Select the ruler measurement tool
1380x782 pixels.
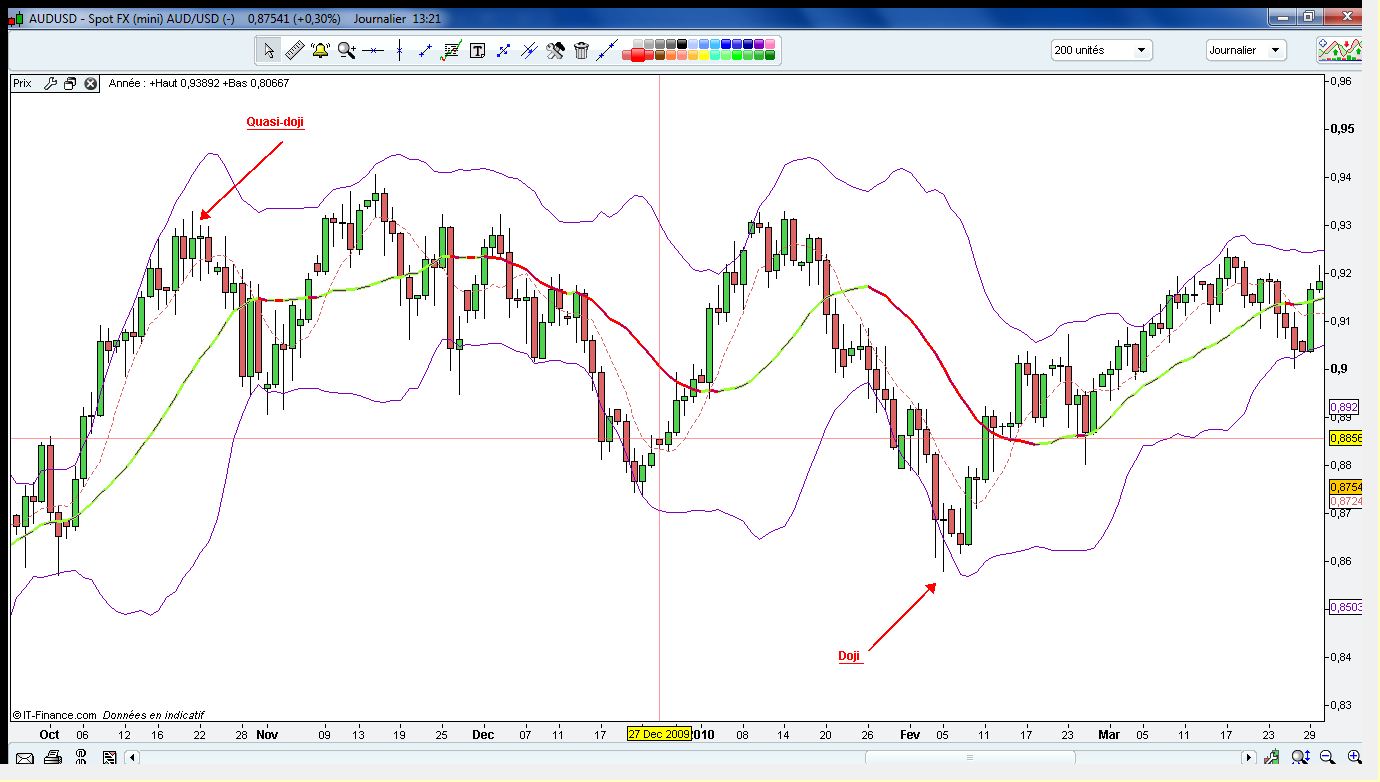(x=293, y=50)
